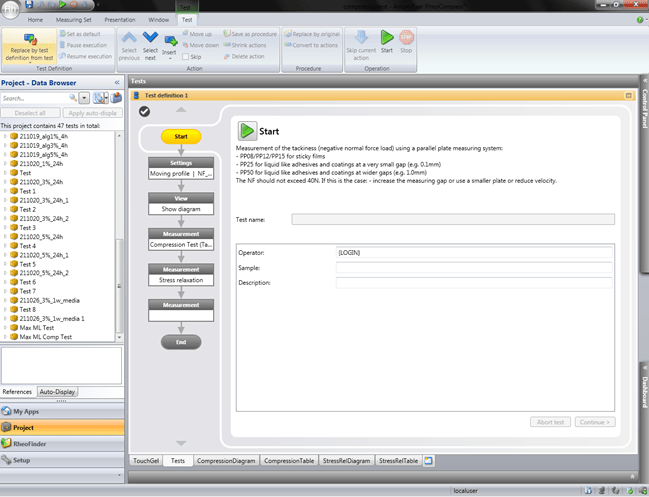
Task: Open the Measuring Set ribbon tab
Action: 74,19
